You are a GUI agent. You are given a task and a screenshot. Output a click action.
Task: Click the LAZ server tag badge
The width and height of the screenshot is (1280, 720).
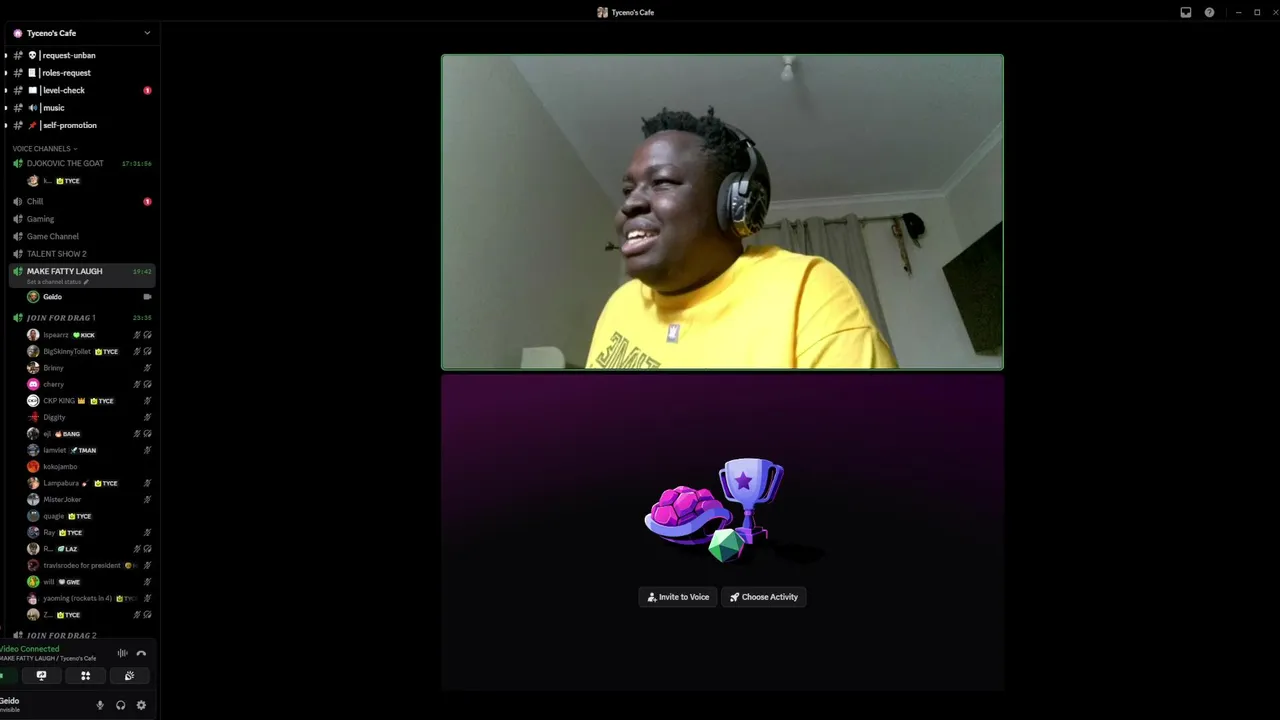67,549
